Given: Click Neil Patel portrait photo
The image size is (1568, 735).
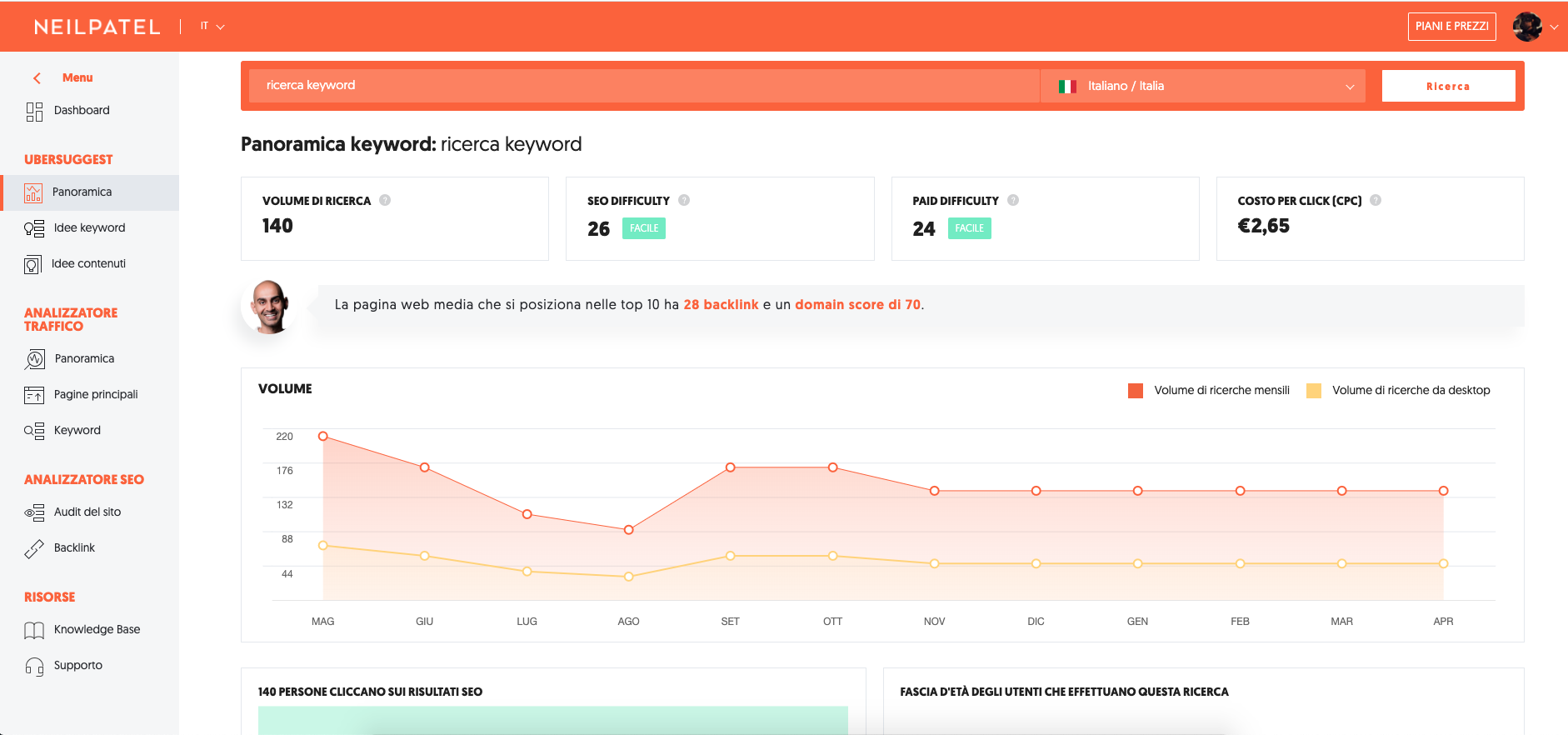Looking at the screenshot, I should click(269, 307).
